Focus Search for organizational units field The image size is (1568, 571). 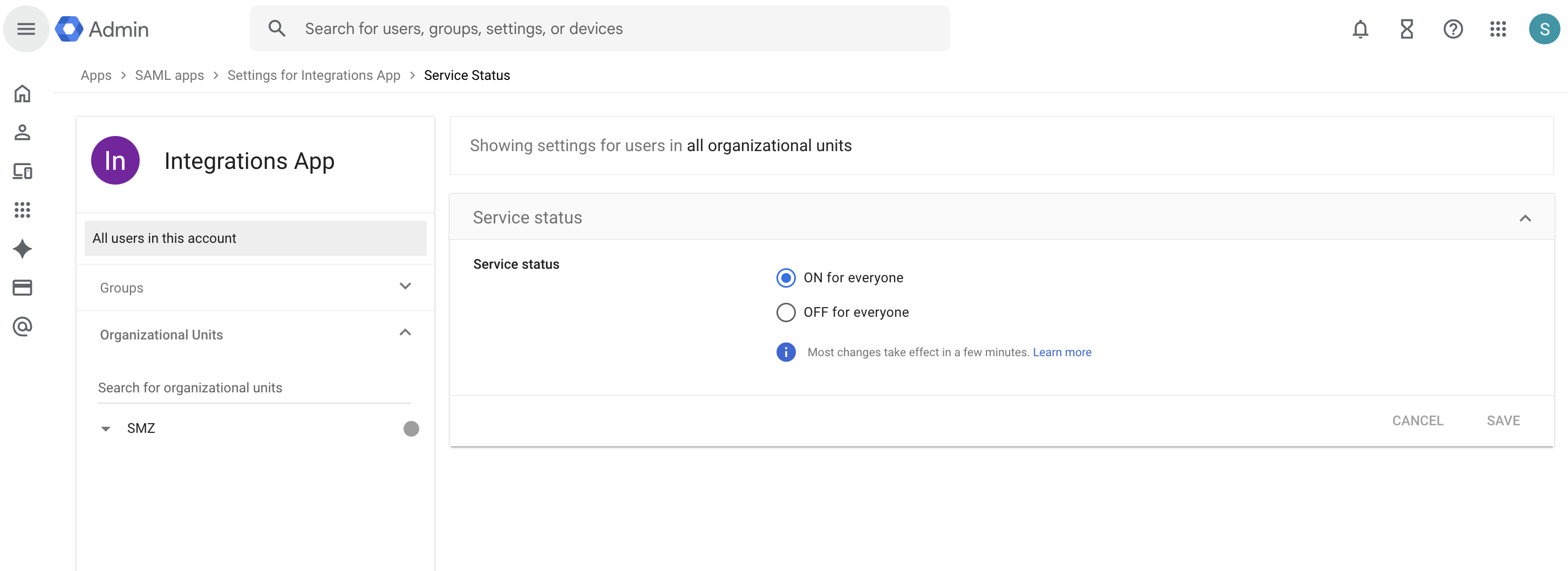tap(255, 388)
